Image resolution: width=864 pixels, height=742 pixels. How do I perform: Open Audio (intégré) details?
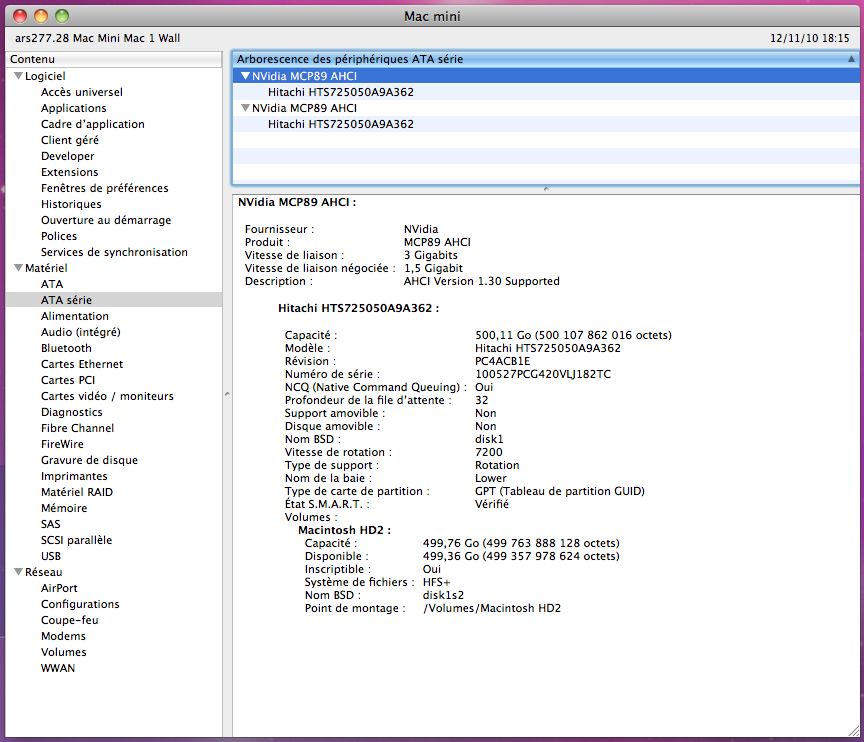pyautogui.click(x=80, y=332)
